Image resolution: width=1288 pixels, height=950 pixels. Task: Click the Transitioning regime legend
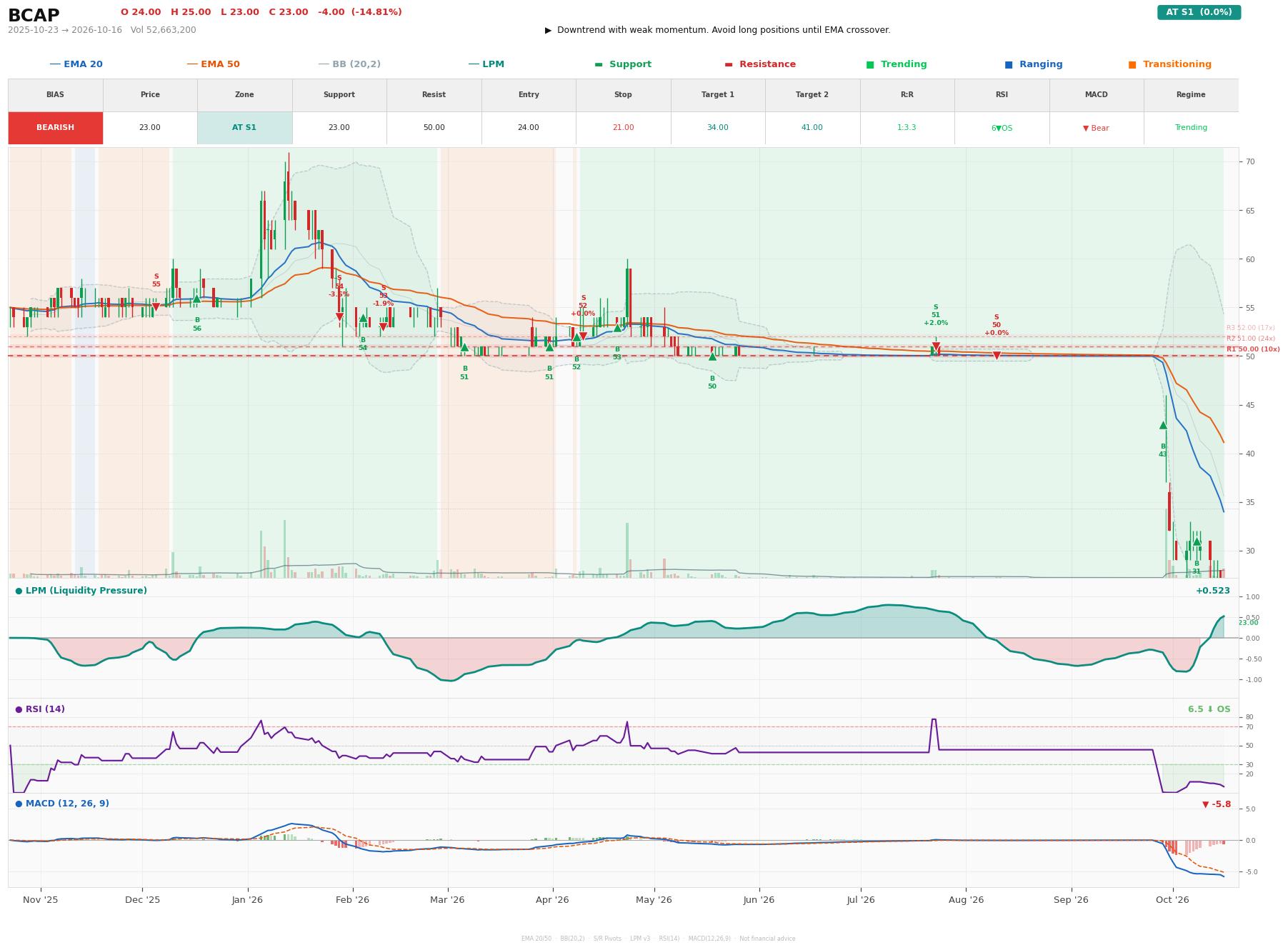tap(1169, 64)
